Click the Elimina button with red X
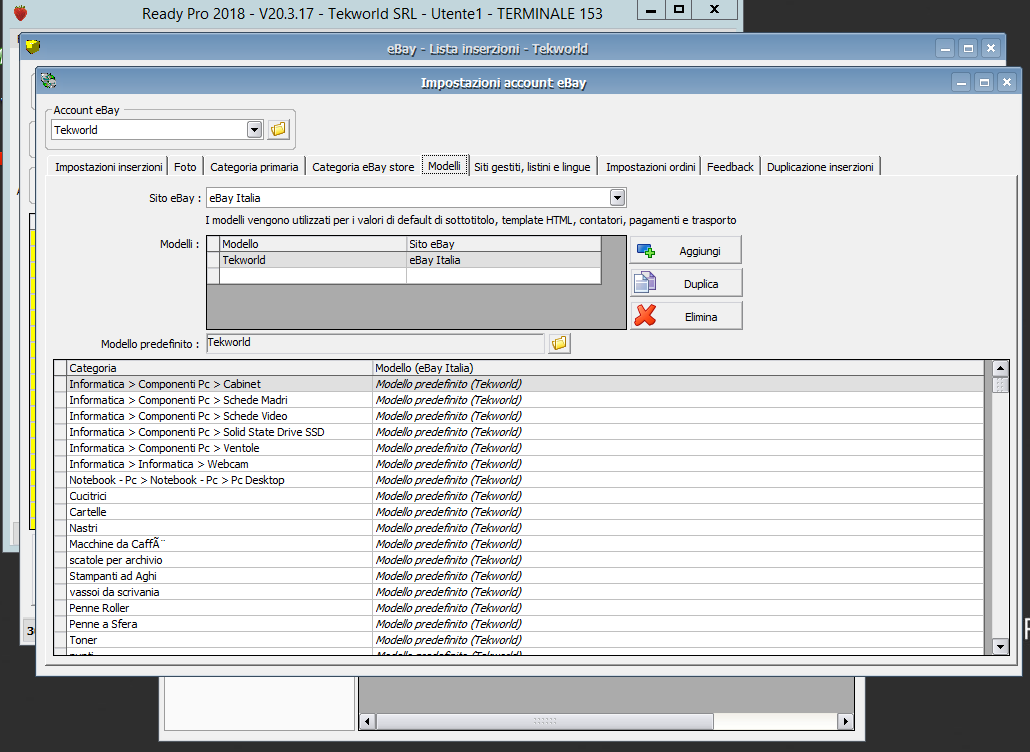Screen dimensions: 1030x752 686,316
